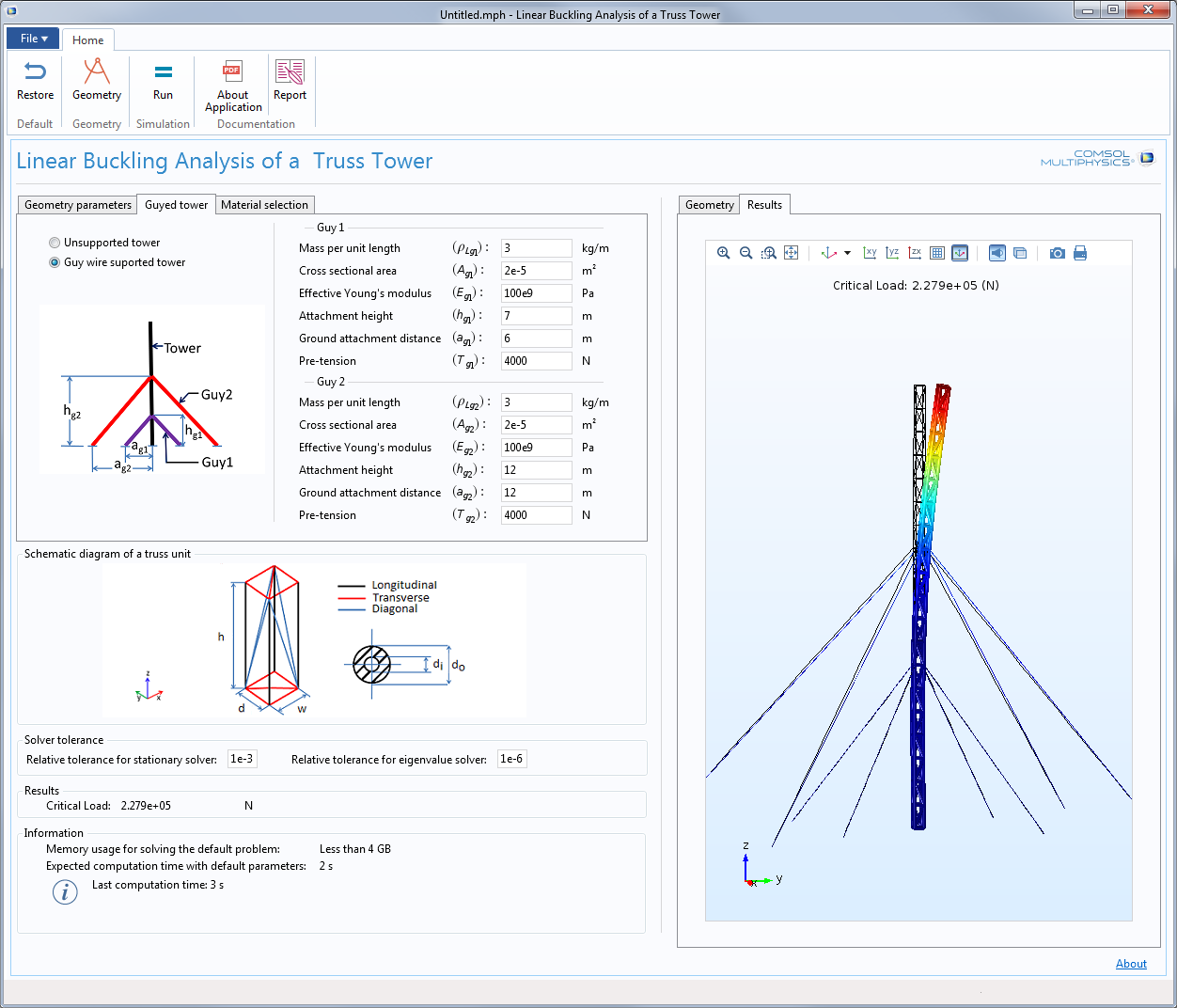The height and width of the screenshot is (1008, 1177).
Task: Switch to Geometry parameters tab
Action: [78, 205]
